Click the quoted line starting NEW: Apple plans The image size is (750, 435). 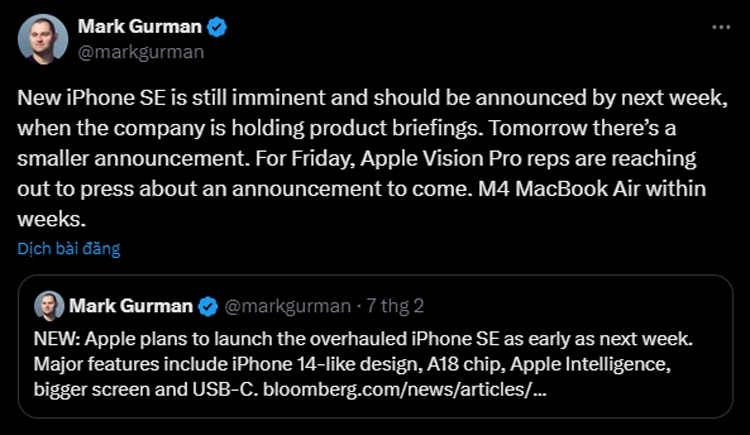(x=363, y=339)
